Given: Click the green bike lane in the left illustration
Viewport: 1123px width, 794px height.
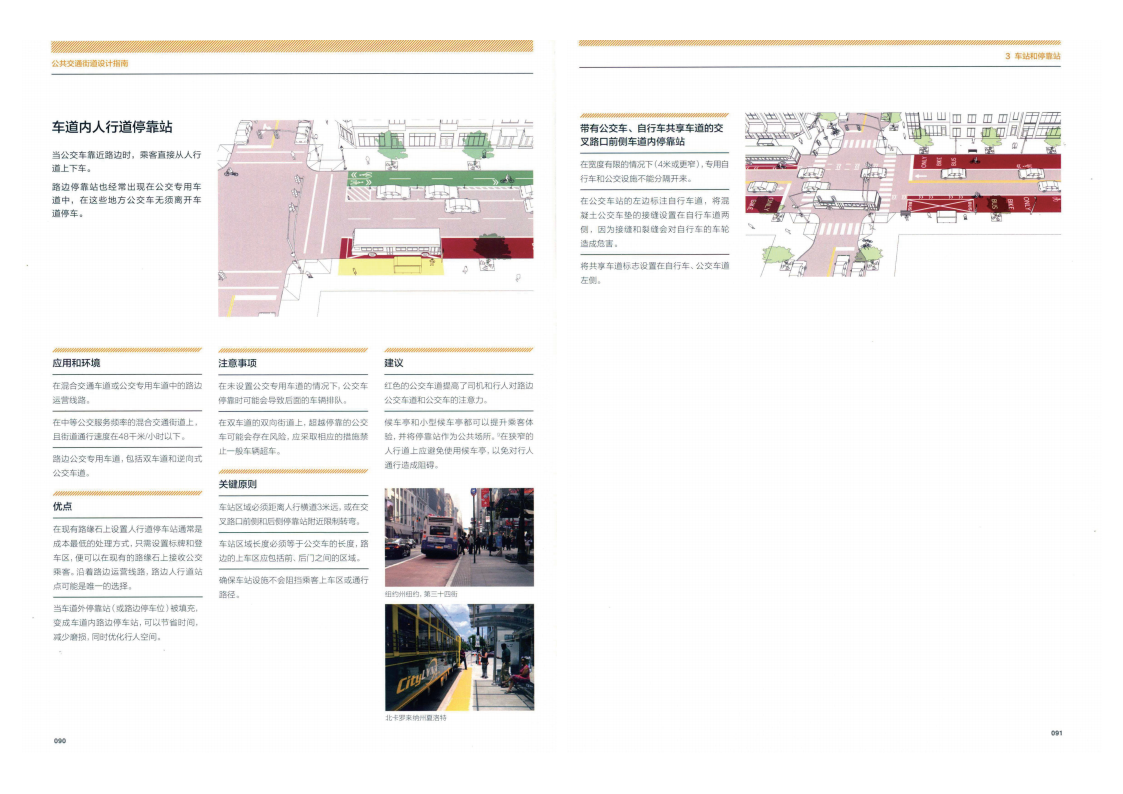Looking at the screenshot, I should tap(438, 180).
